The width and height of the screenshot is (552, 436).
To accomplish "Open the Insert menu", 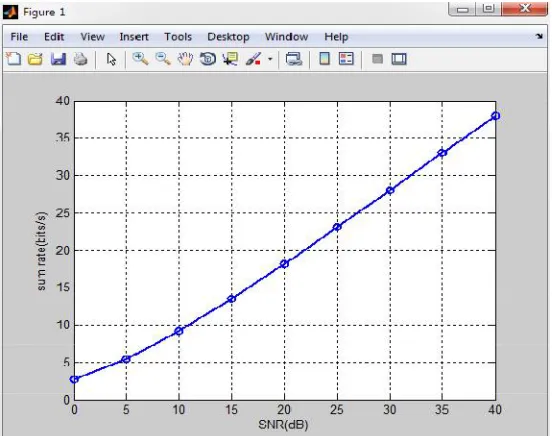I will [134, 37].
